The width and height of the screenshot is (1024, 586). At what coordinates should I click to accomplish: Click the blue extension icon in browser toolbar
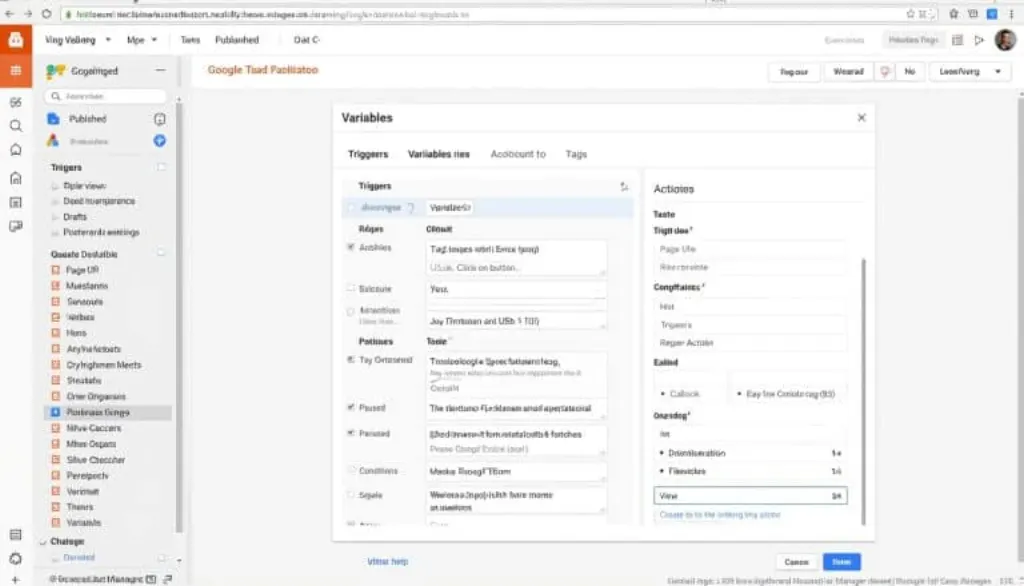992,14
